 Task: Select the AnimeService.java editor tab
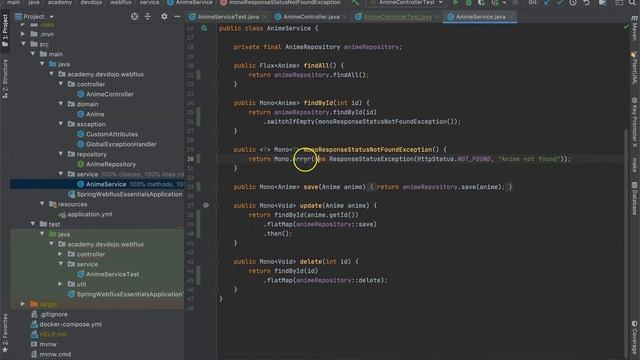click(480, 17)
